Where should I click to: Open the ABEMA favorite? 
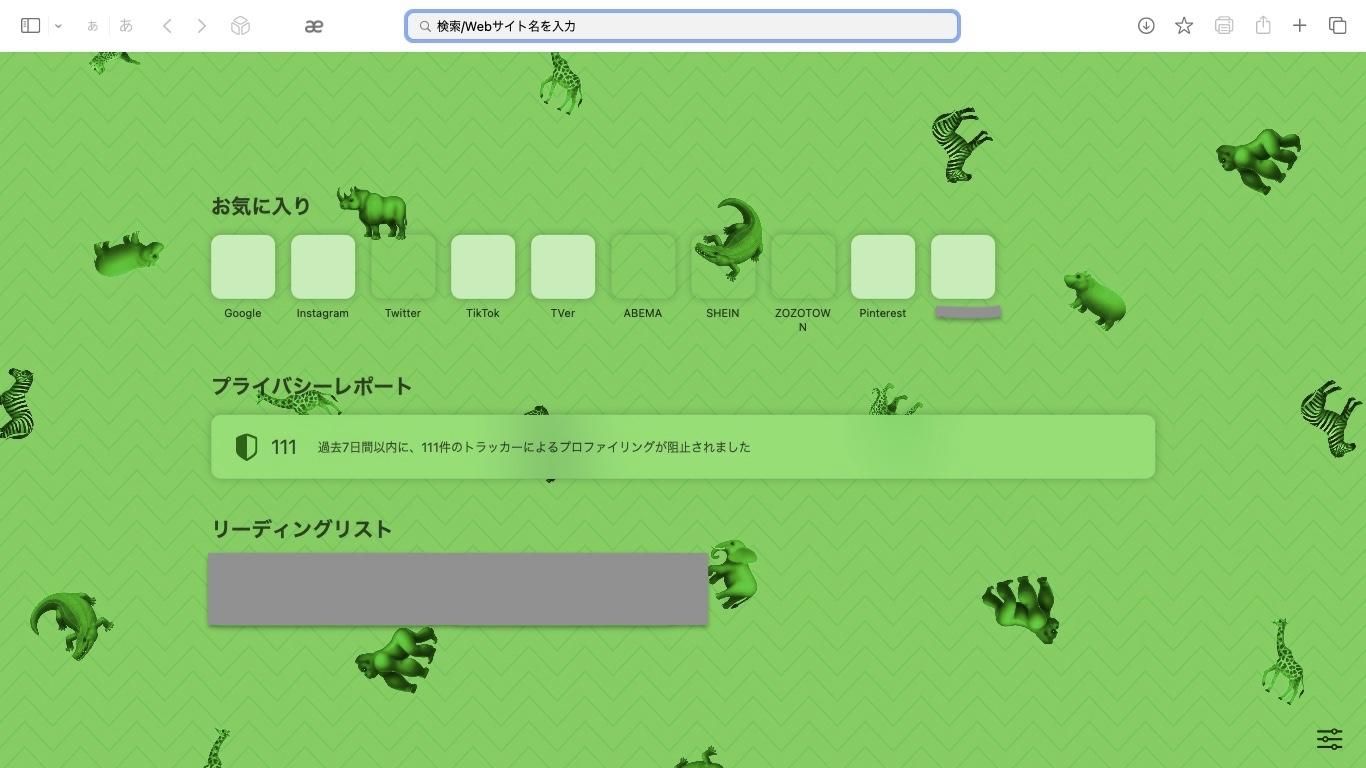tap(643, 267)
